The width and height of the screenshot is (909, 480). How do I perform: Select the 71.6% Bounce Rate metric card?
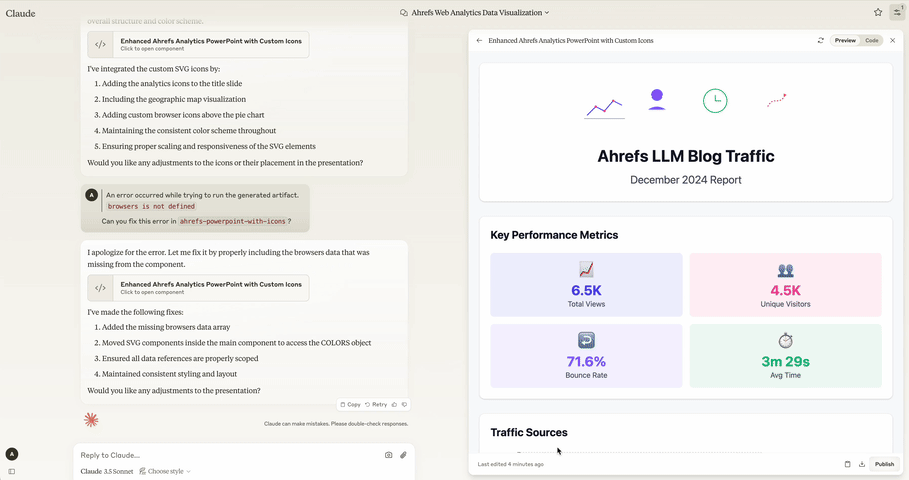[586, 356]
